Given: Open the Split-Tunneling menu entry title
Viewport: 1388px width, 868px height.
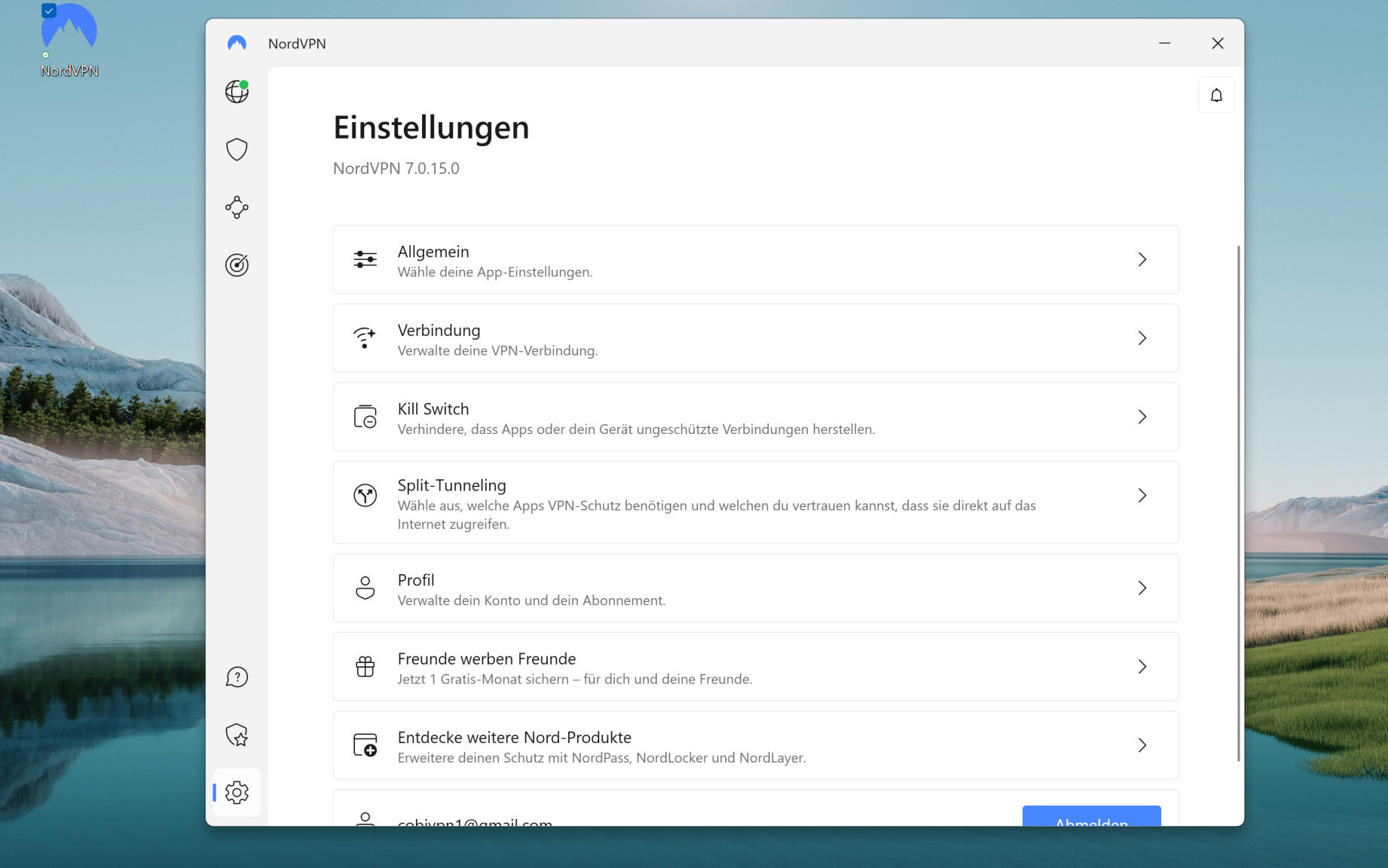Looking at the screenshot, I should point(451,485).
